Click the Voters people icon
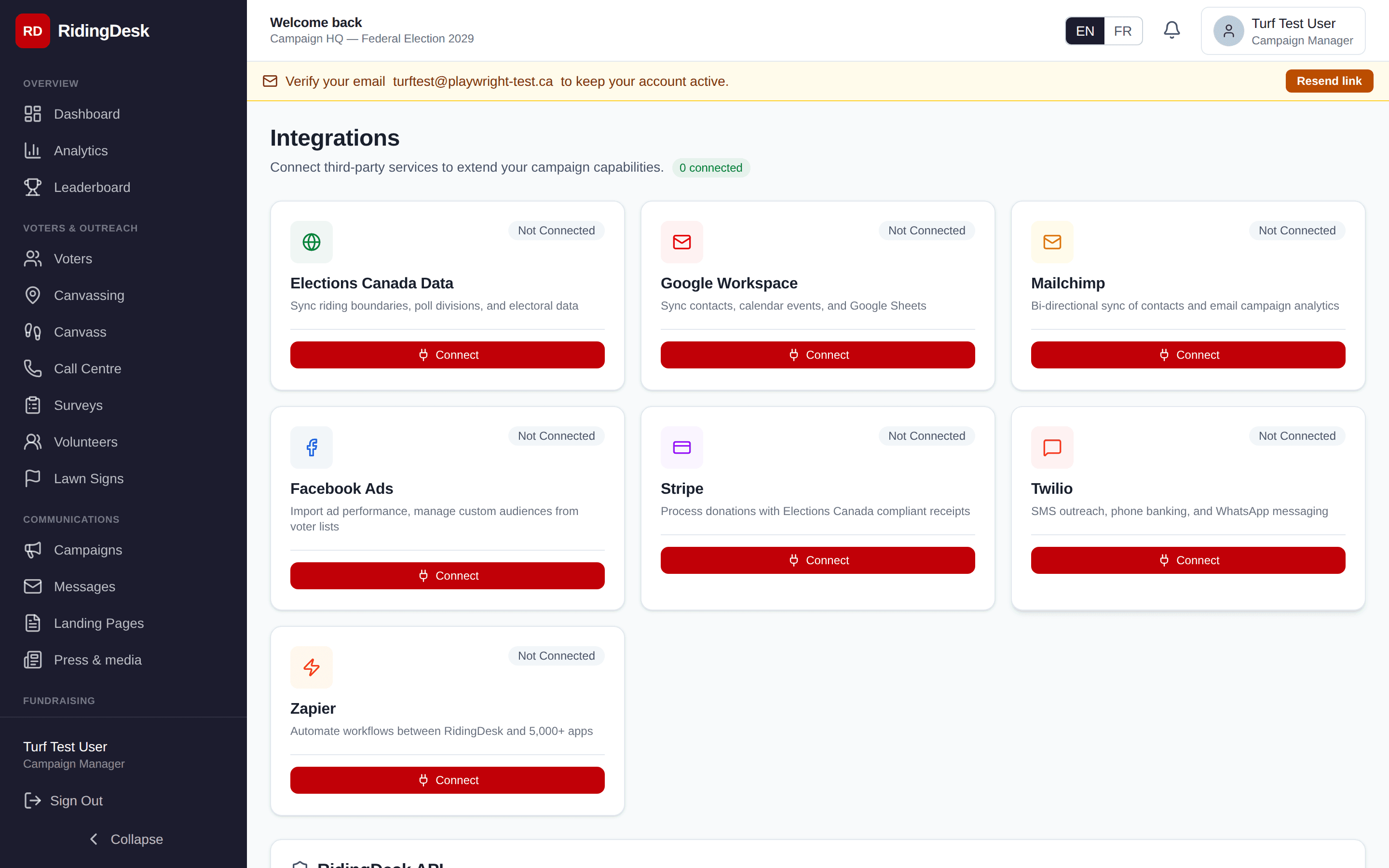The image size is (1389, 868). point(33,258)
